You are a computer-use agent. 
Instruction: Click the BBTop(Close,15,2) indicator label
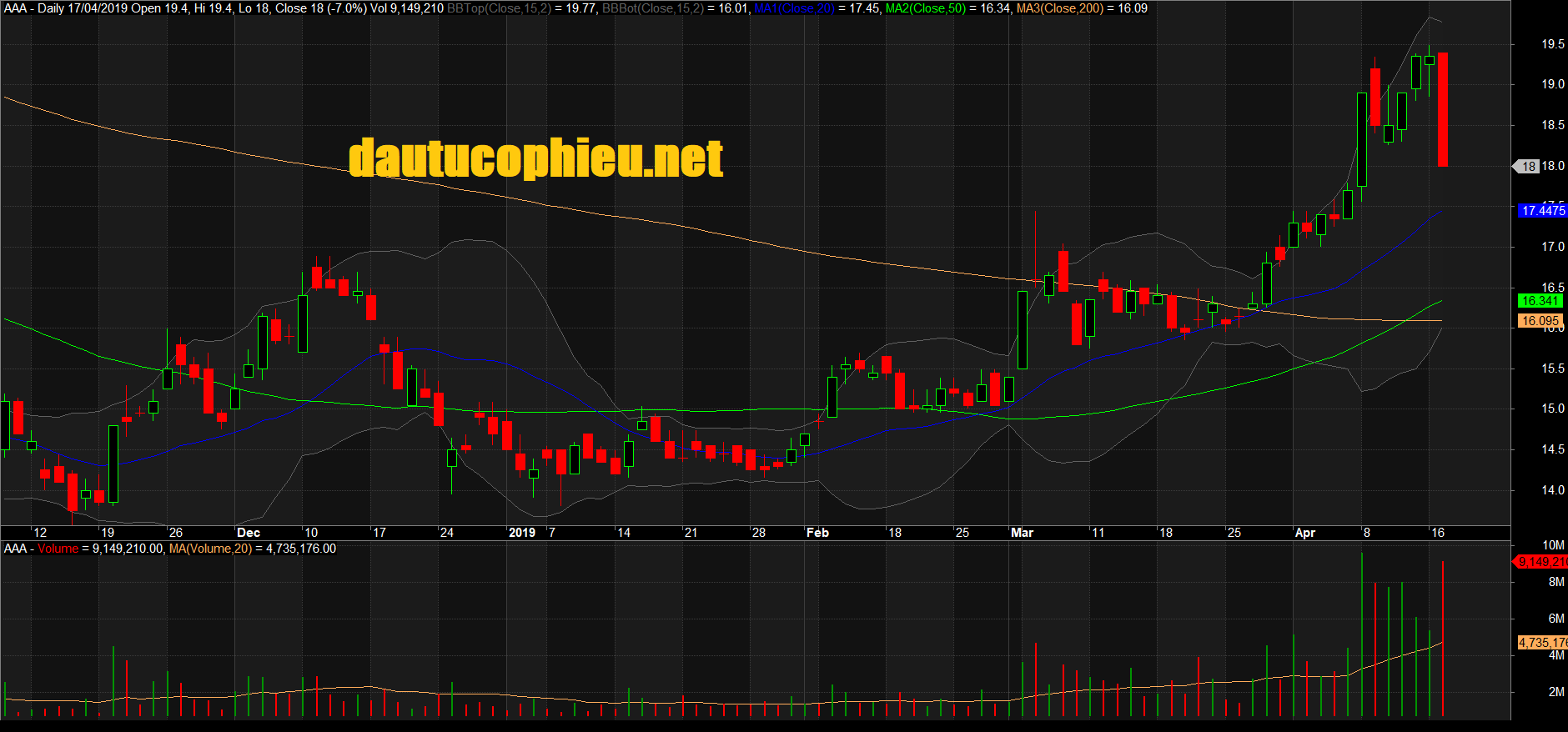tap(500, 8)
